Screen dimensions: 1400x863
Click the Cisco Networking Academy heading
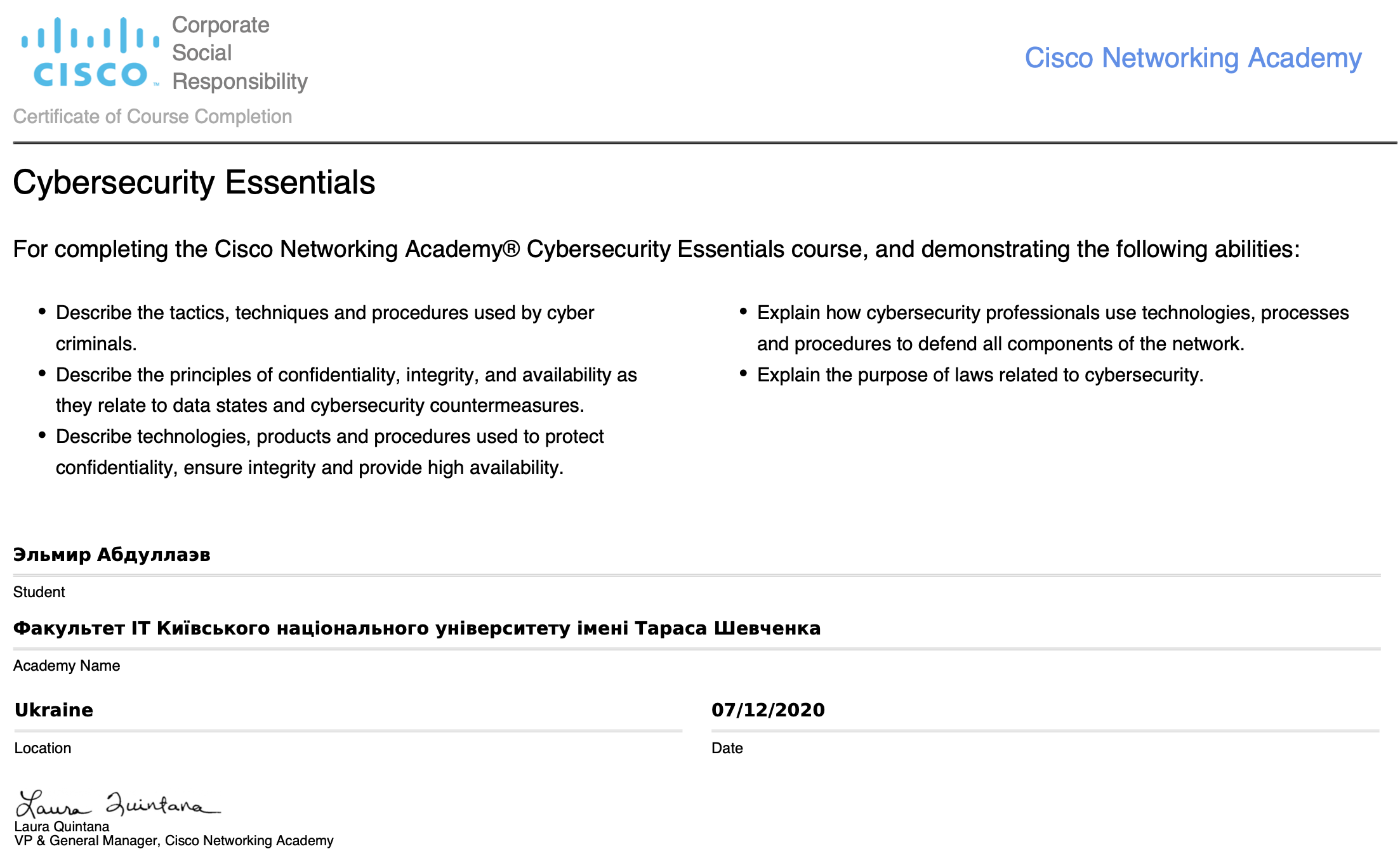[1193, 58]
